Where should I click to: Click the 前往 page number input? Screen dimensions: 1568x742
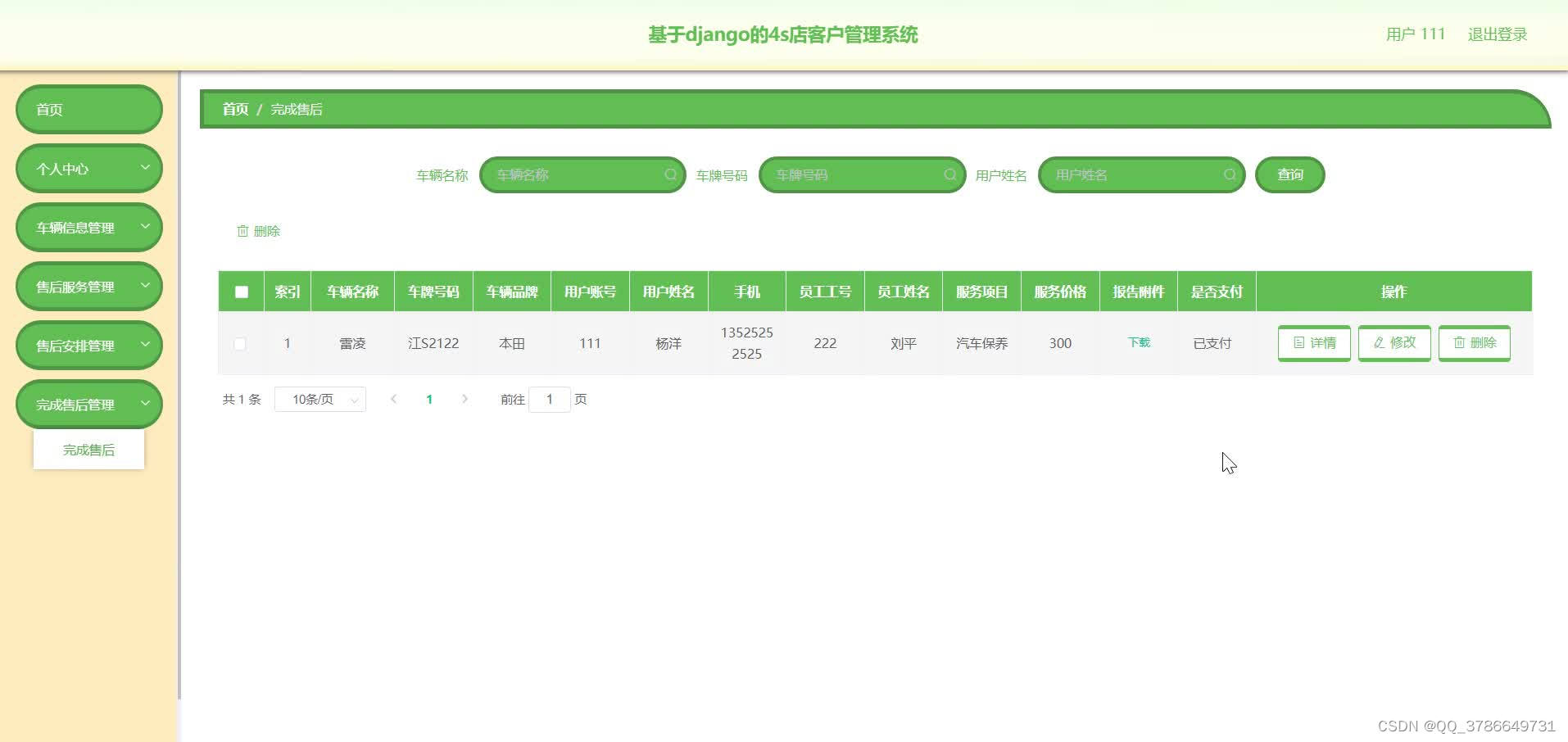pos(550,399)
